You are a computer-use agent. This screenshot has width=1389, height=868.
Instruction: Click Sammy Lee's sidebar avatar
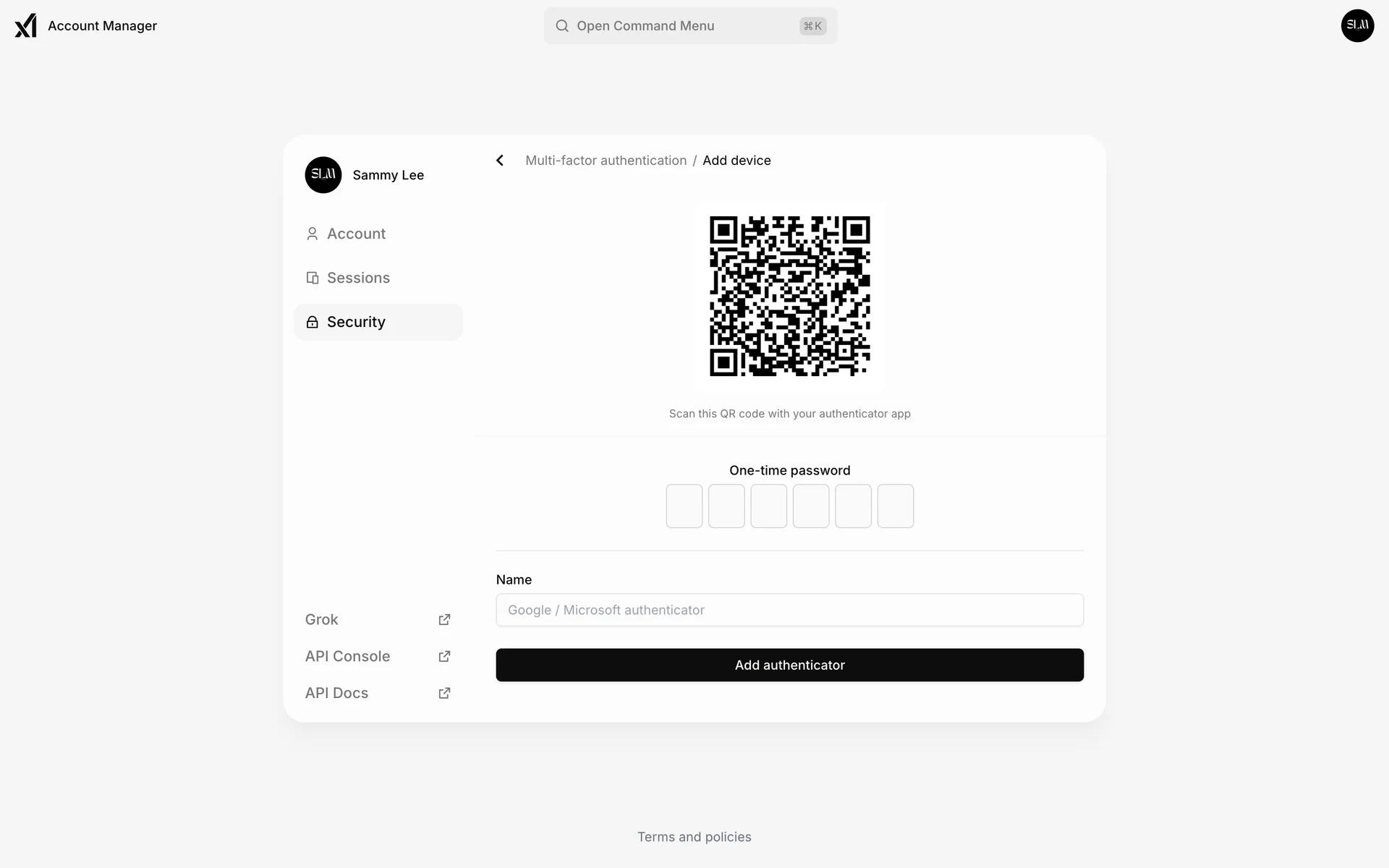[x=323, y=175]
